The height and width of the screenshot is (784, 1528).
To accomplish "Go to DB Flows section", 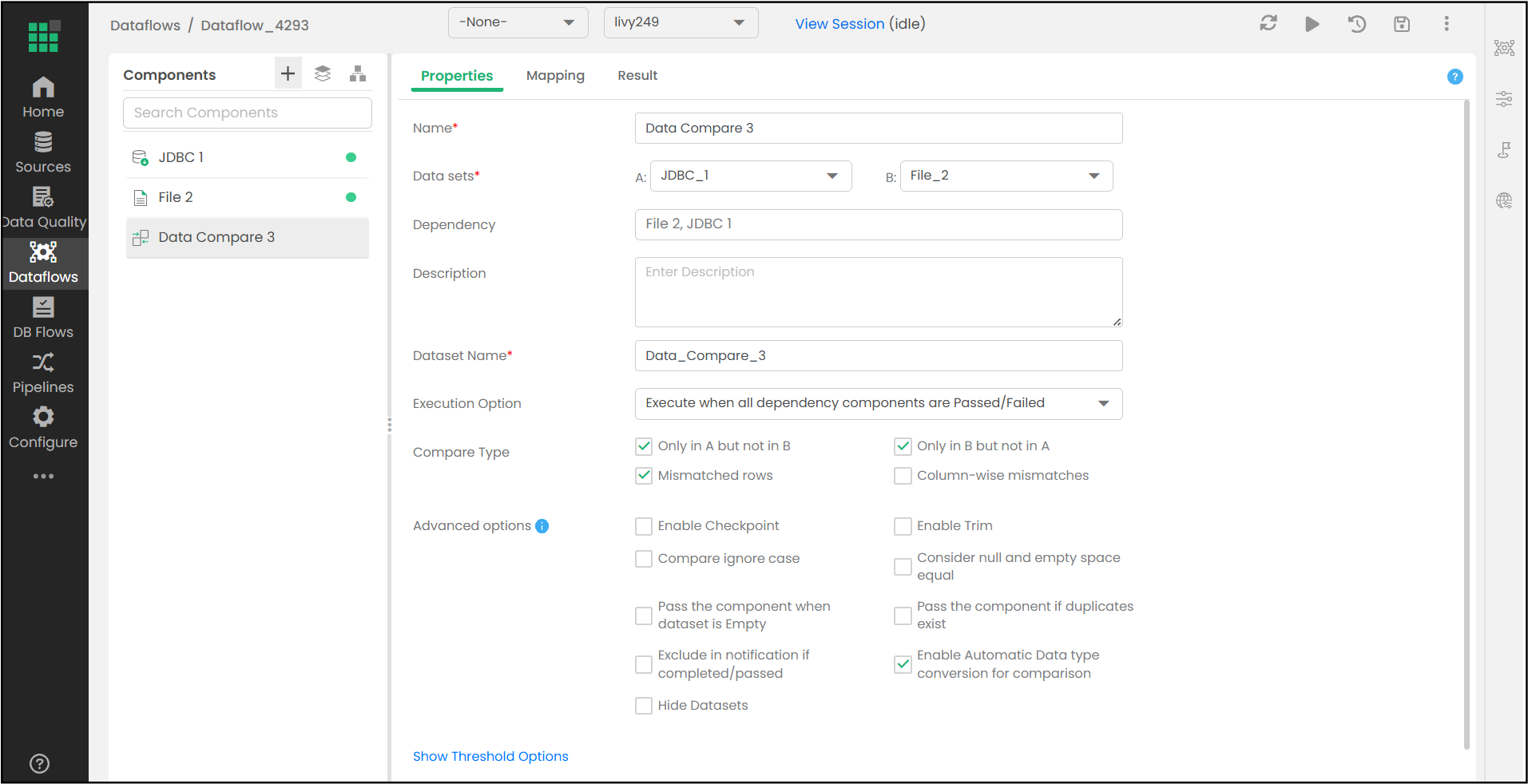I will (x=43, y=318).
